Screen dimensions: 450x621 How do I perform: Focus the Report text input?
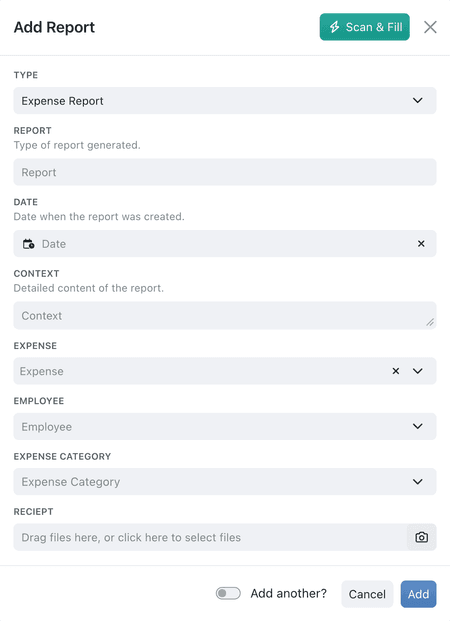pos(225,172)
